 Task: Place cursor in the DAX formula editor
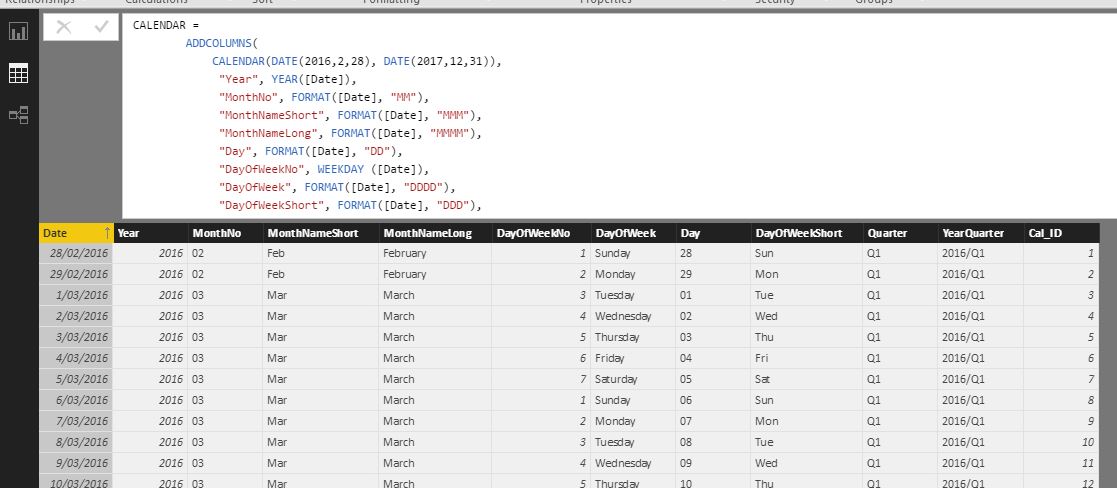tap(619, 115)
